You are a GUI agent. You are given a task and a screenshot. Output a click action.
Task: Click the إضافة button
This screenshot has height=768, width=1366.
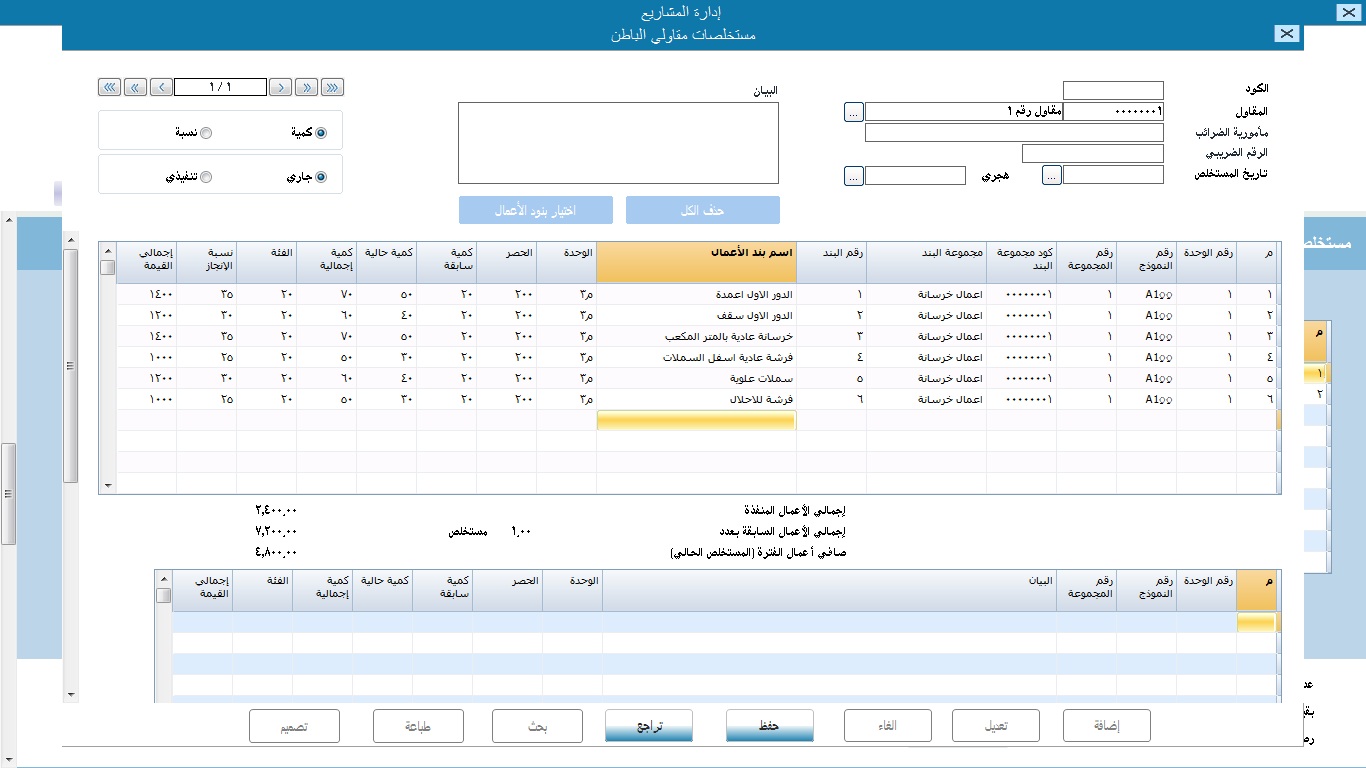[1107, 726]
